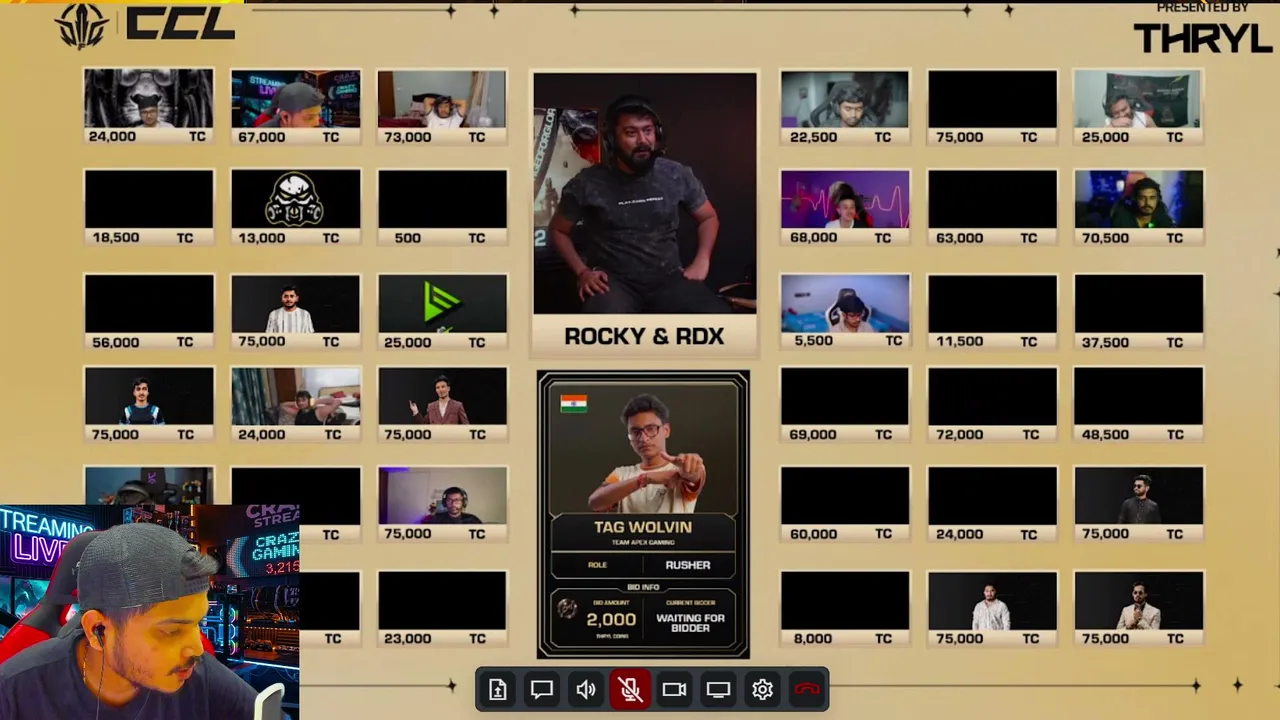This screenshot has height=720, width=1280.
Task: Hang up the call
Action: click(807, 689)
